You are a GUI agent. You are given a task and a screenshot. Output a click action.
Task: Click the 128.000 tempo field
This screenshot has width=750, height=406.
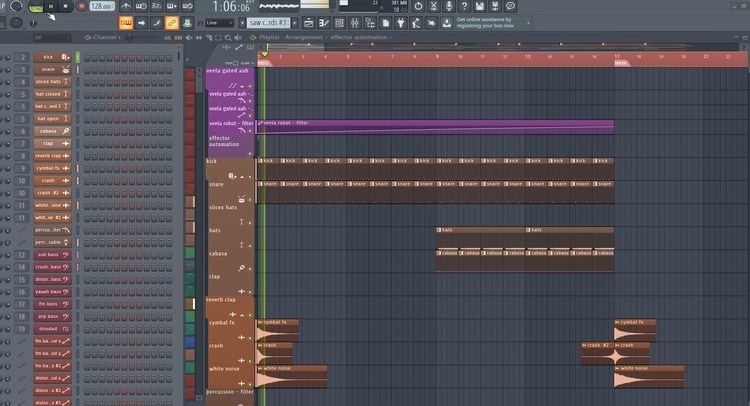click(x=101, y=6)
